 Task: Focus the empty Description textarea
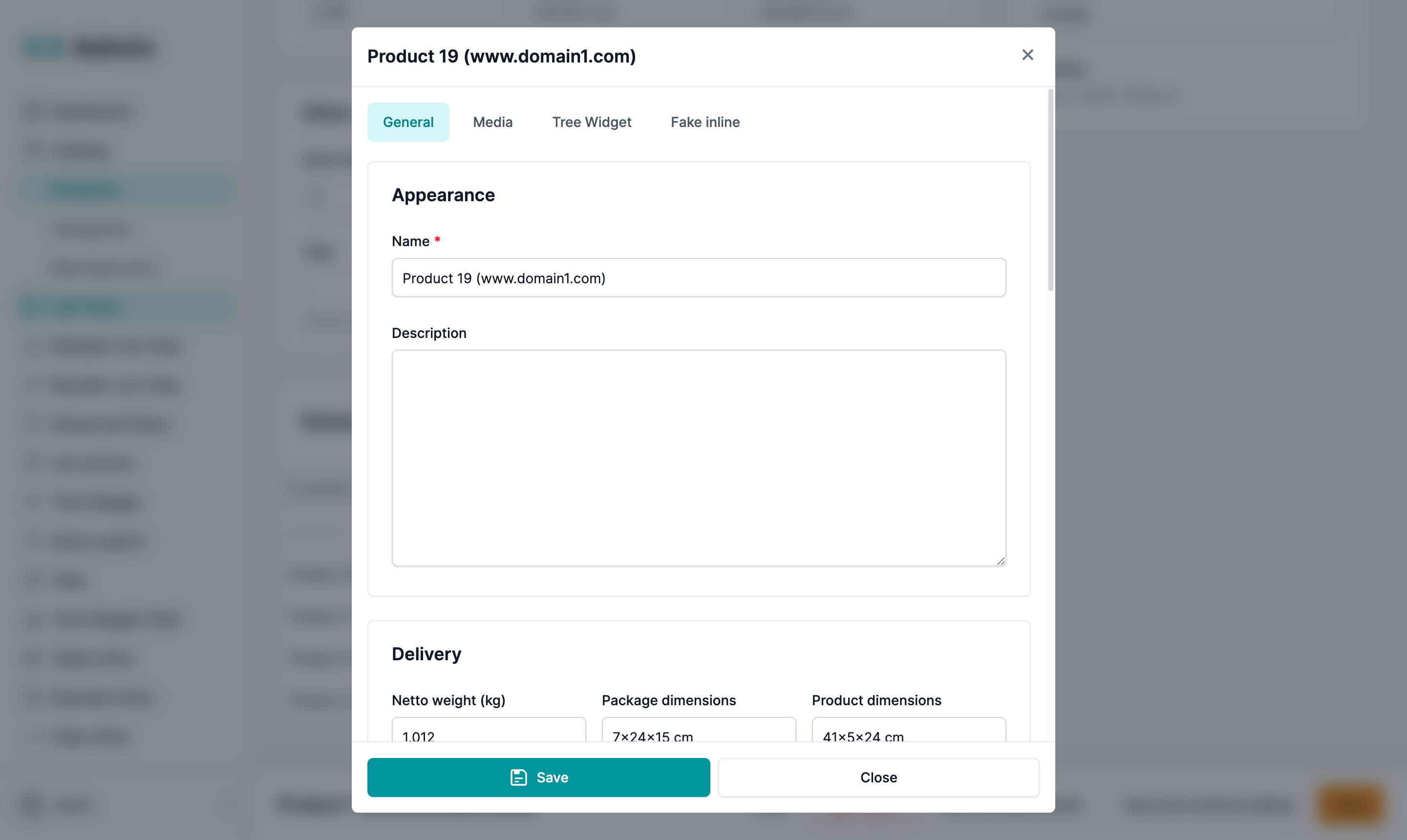(x=698, y=457)
